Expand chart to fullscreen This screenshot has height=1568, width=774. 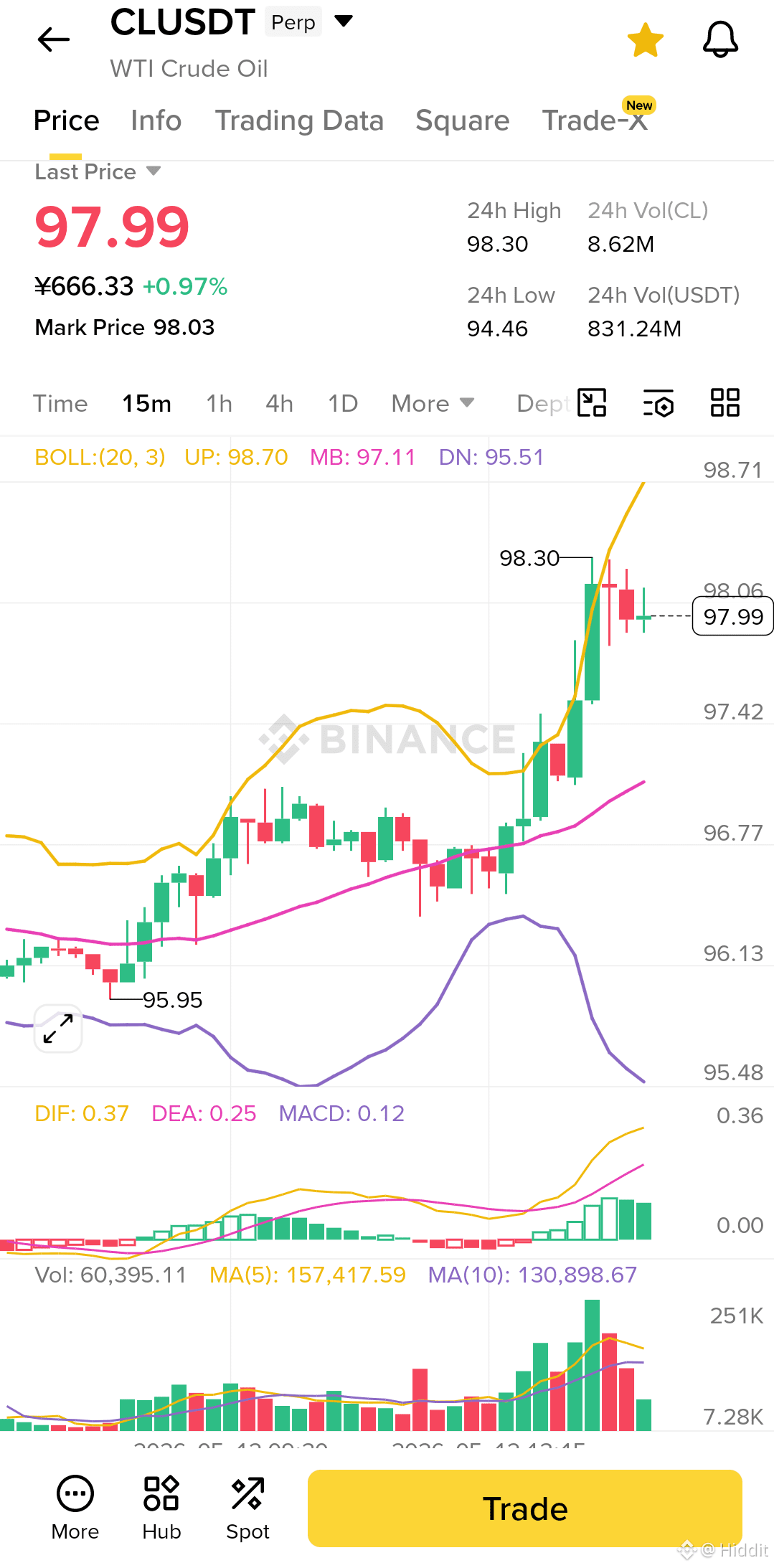click(58, 1029)
